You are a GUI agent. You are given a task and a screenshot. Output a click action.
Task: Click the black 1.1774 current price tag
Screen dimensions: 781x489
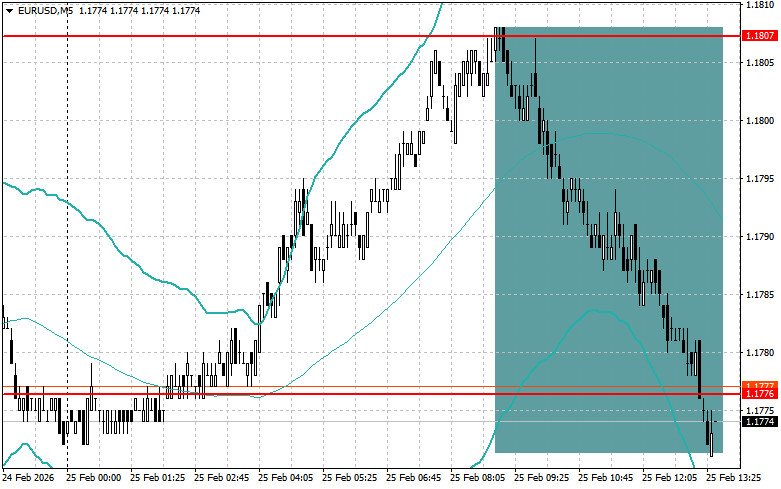(x=760, y=422)
